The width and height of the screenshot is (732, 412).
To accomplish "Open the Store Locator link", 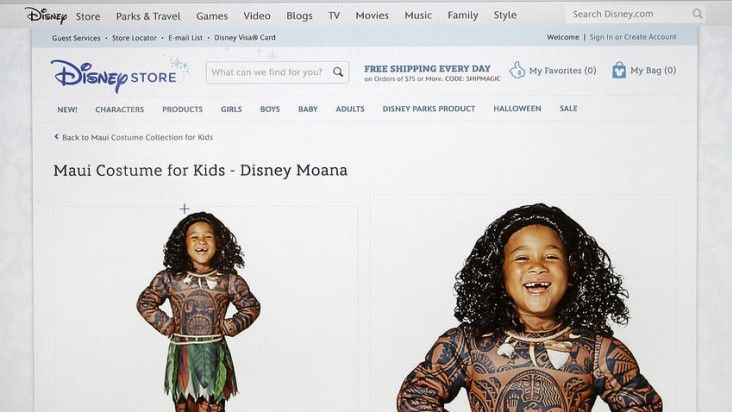I will (x=134, y=38).
